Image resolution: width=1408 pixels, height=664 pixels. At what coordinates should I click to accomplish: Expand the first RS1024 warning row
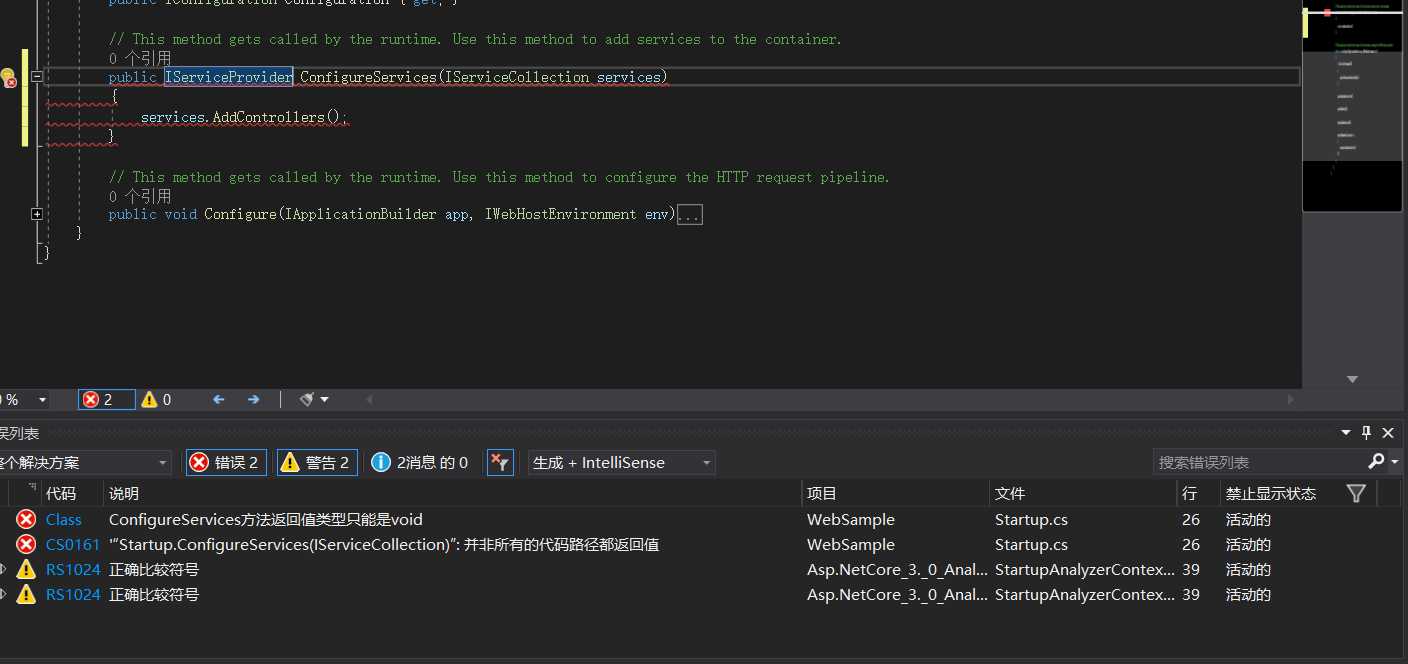(3, 569)
